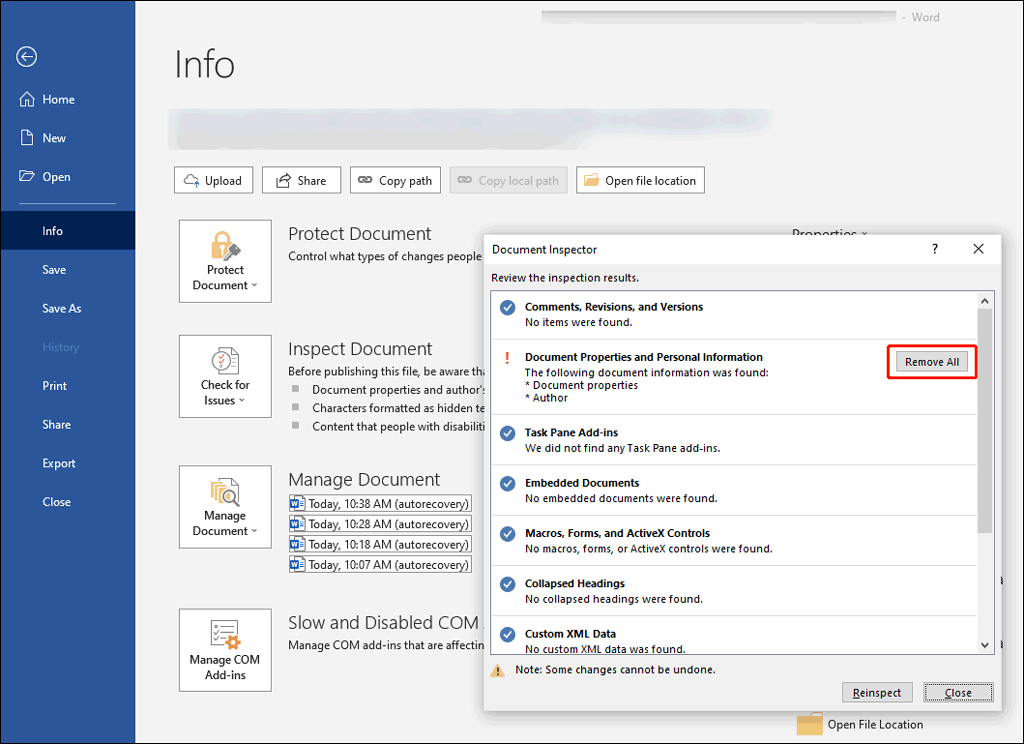1024x744 pixels.
Task: Open Manage COM Add-ins
Action: pos(225,650)
